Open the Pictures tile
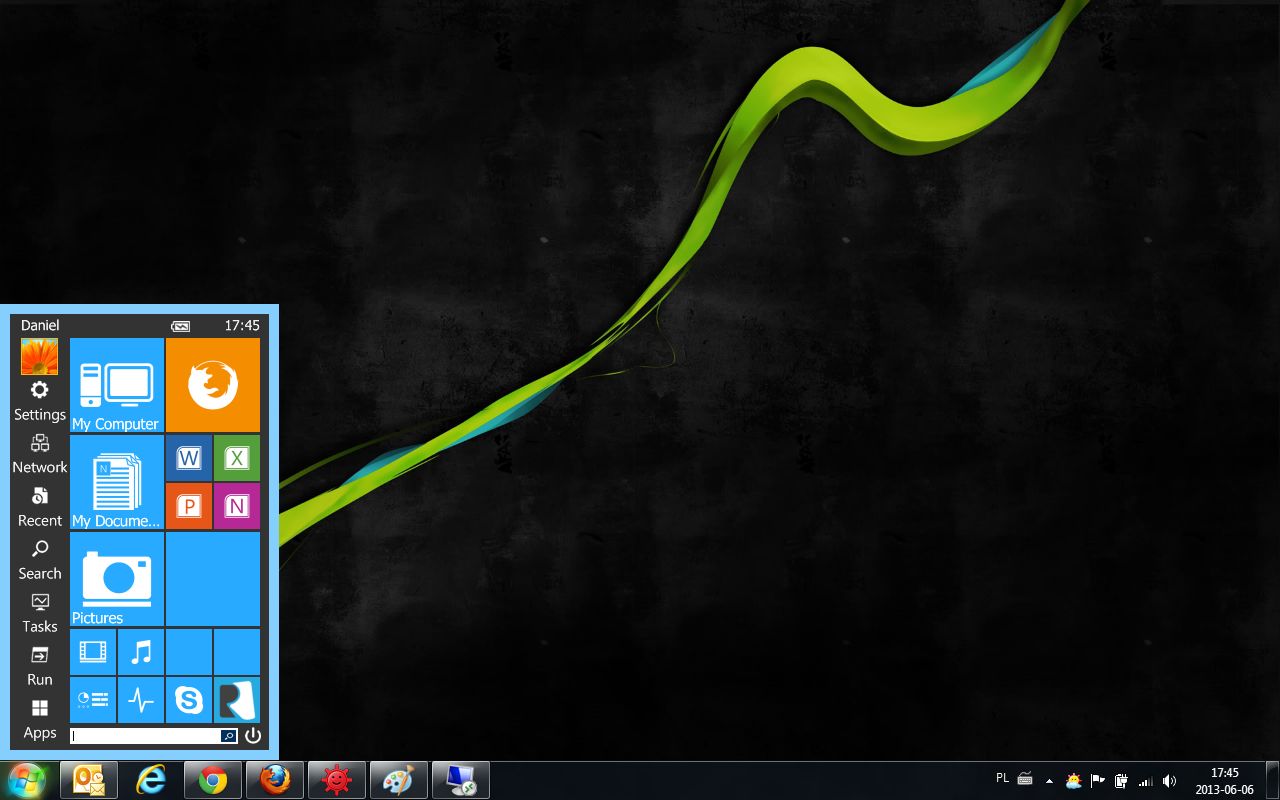The image size is (1280, 800). (117, 579)
